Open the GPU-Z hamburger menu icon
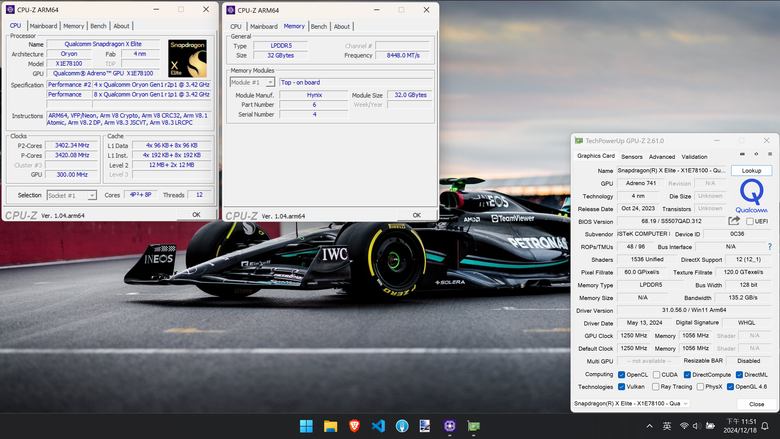The height and width of the screenshot is (439, 780). (770, 154)
